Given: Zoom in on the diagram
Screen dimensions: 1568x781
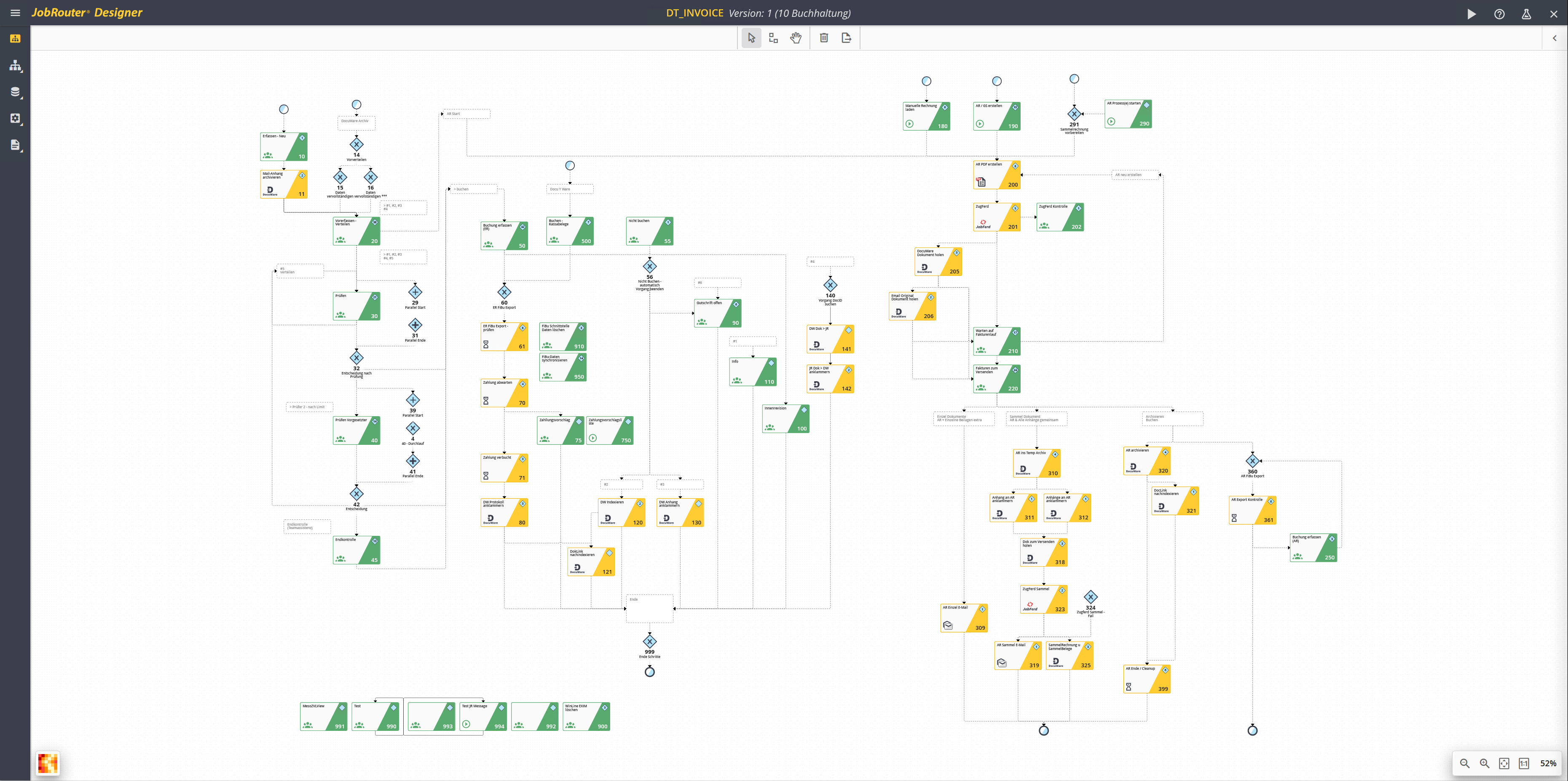Looking at the screenshot, I should click(1485, 763).
